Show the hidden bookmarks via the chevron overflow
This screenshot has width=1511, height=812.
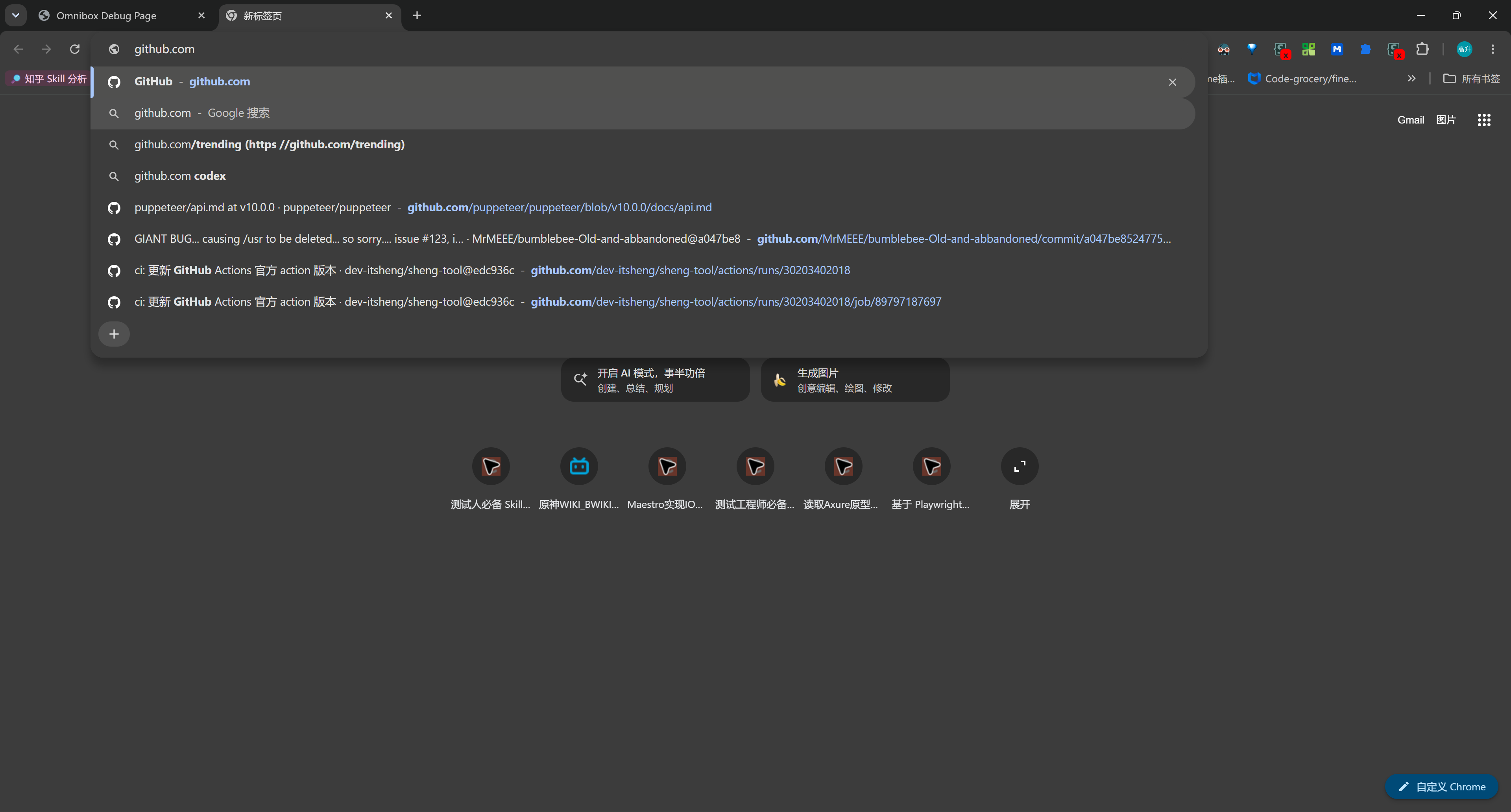point(1412,79)
